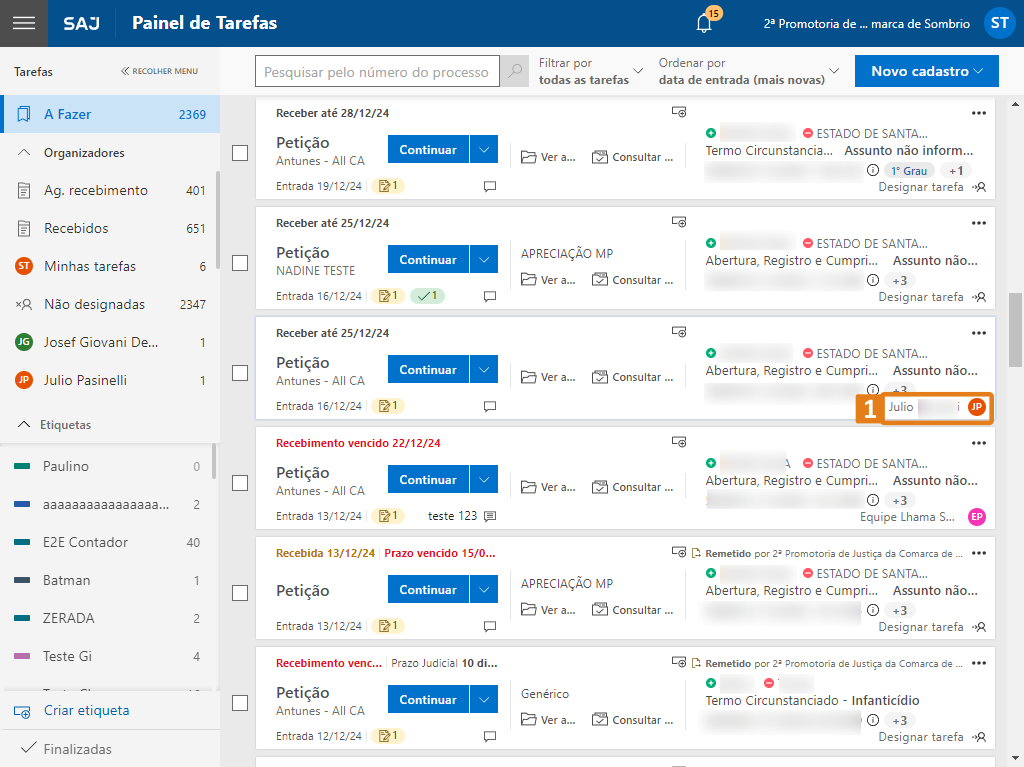
Task: Click info icon next to '1º Grau'
Action: [x=872, y=170]
